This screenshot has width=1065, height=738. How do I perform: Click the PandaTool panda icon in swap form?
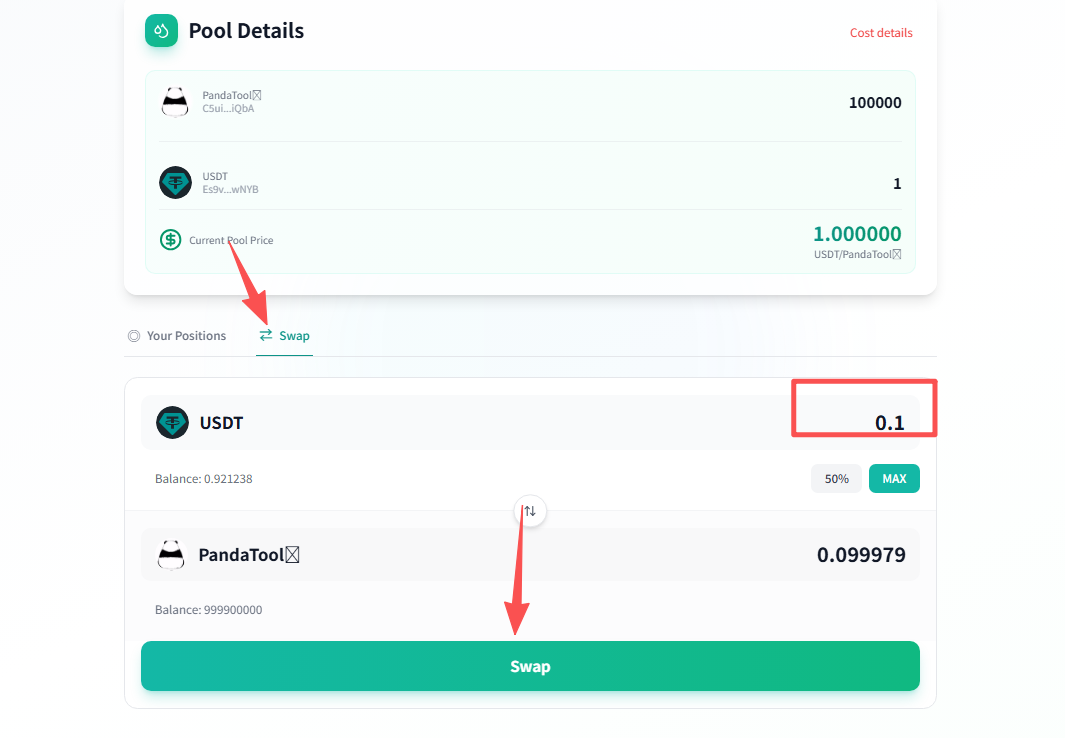(172, 555)
